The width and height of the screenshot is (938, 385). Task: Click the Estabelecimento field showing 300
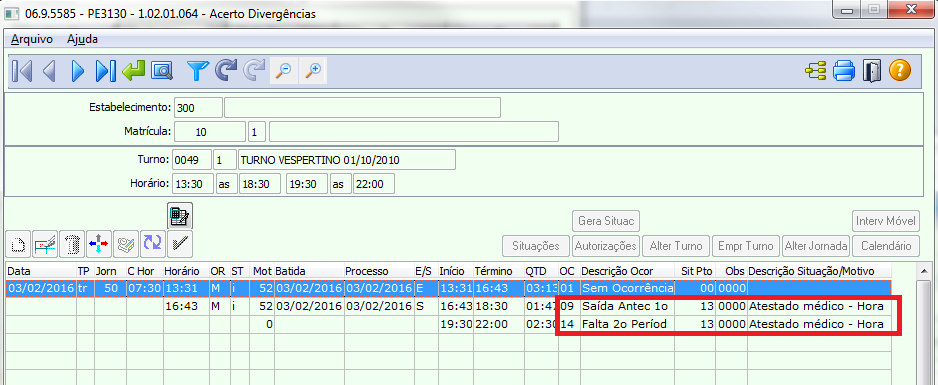pos(198,108)
